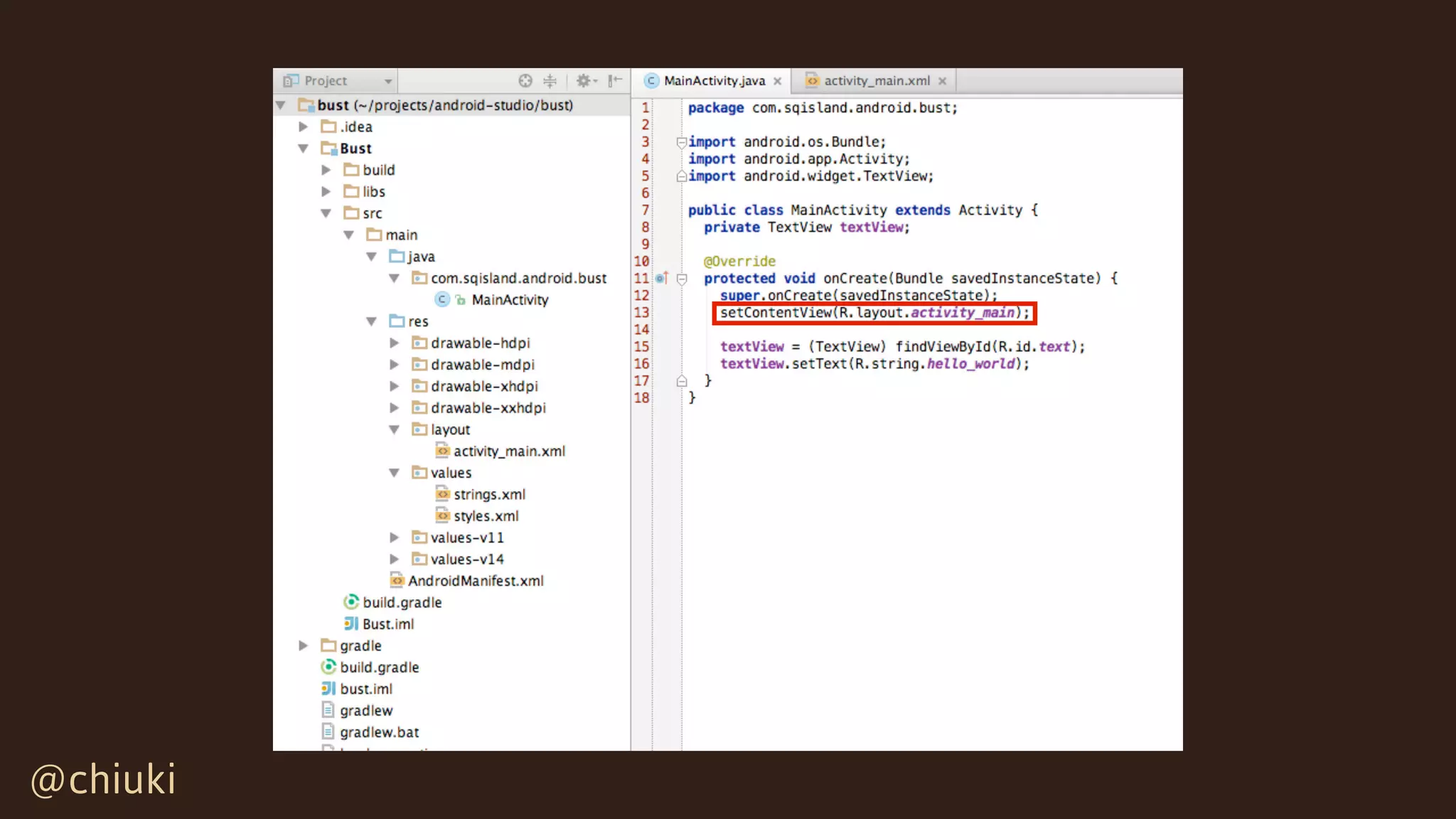Select the MainActivity class in the tree

pos(509,300)
